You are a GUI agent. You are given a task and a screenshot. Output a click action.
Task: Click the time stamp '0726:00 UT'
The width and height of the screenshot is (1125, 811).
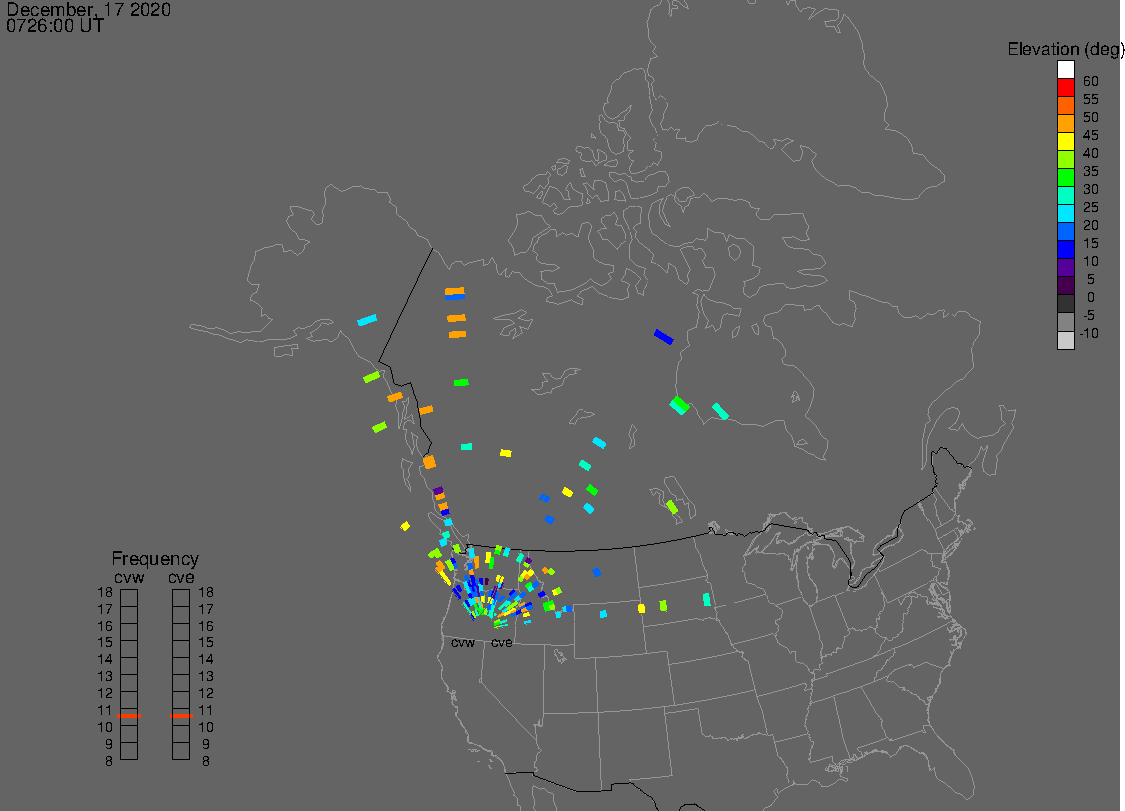click(x=55, y=26)
